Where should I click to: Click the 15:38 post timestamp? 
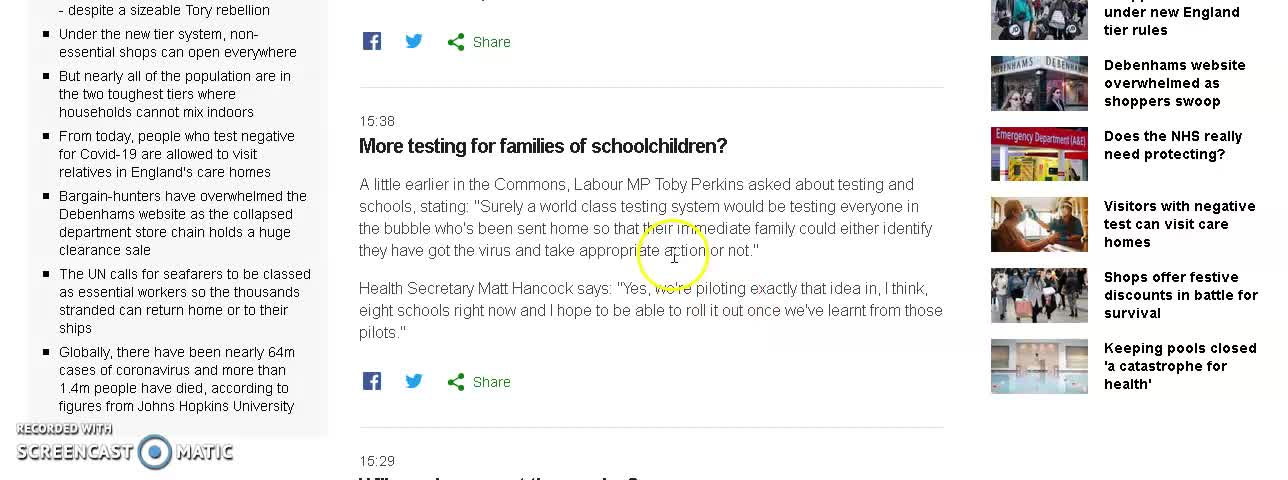pyautogui.click(x=377, y=121)
